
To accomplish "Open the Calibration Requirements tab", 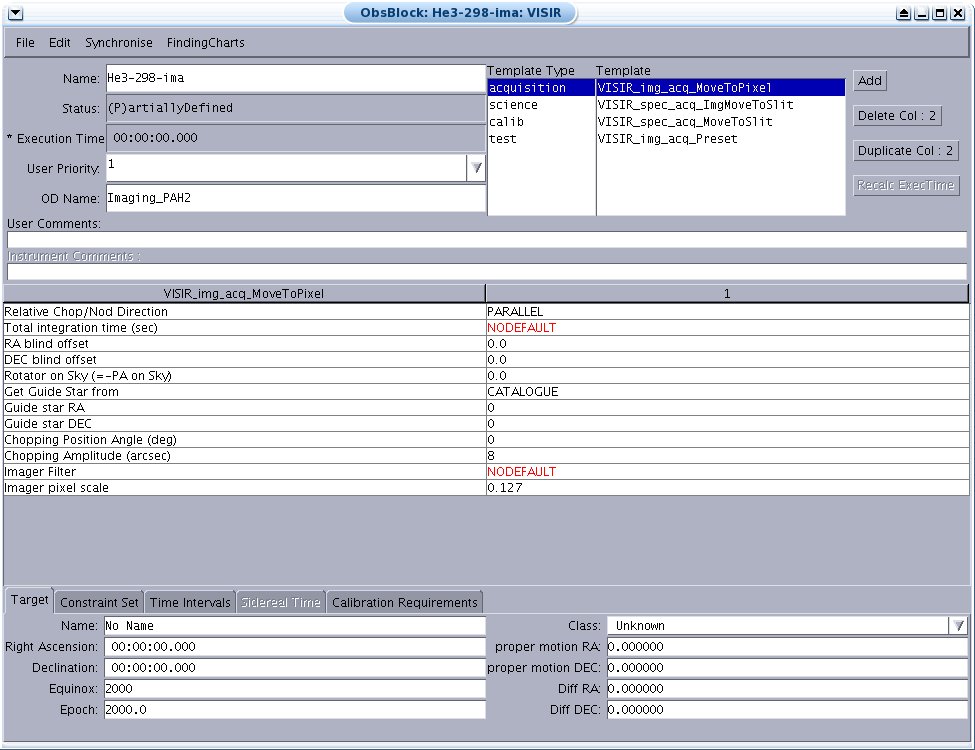I will coord(404,602).
